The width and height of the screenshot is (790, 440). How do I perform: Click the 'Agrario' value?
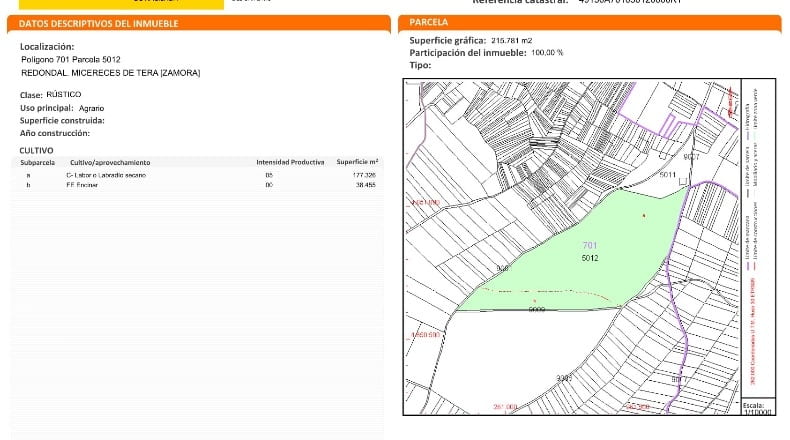(x=91, y=108)
